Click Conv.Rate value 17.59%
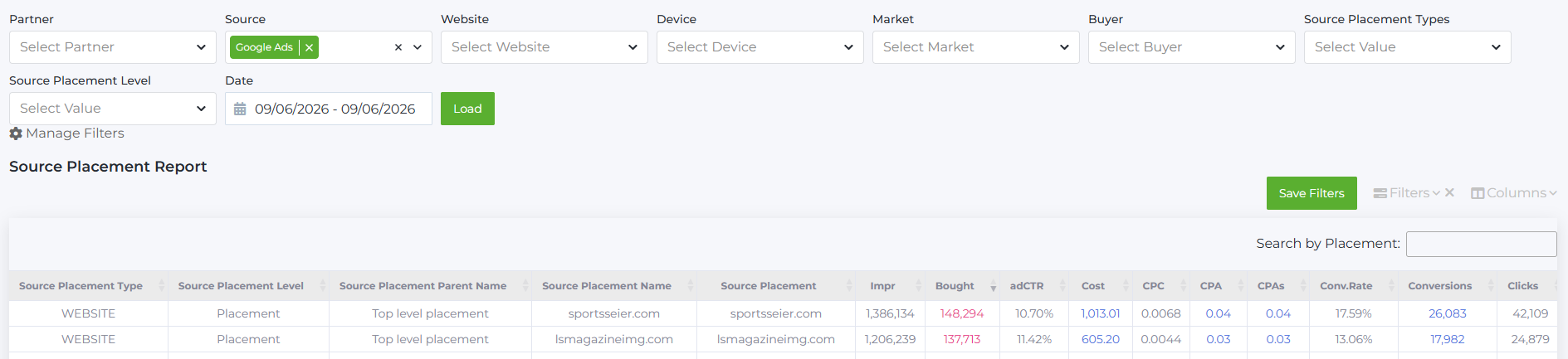The image size is (1568, 359). (1353, 313)
